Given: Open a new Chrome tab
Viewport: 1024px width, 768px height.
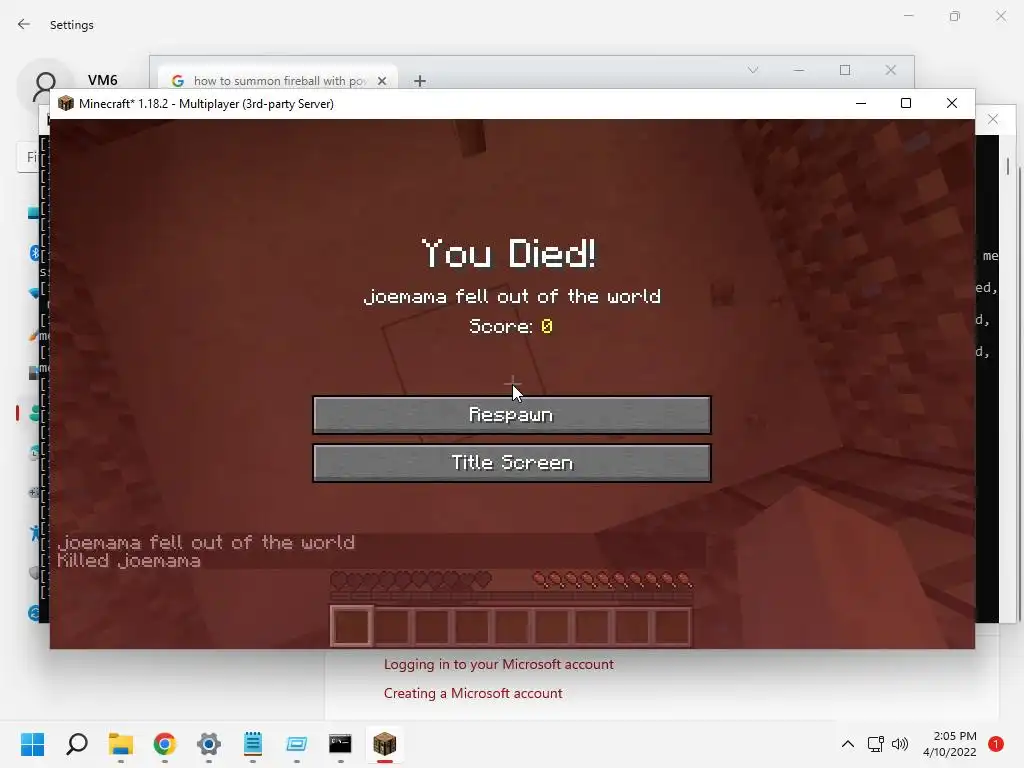Looking at the screenshot, I should point(420,81).
